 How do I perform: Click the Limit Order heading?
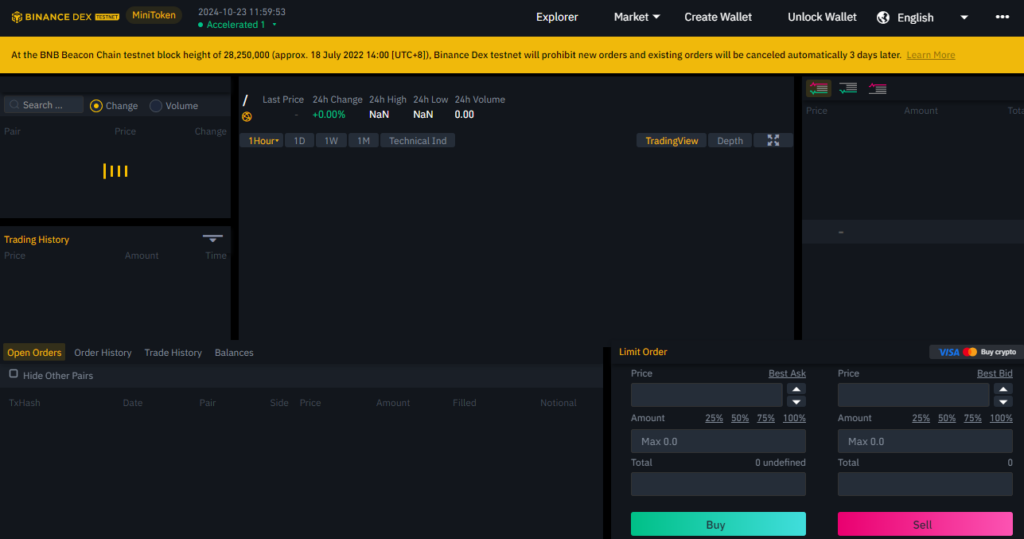[x=643, y=351]
